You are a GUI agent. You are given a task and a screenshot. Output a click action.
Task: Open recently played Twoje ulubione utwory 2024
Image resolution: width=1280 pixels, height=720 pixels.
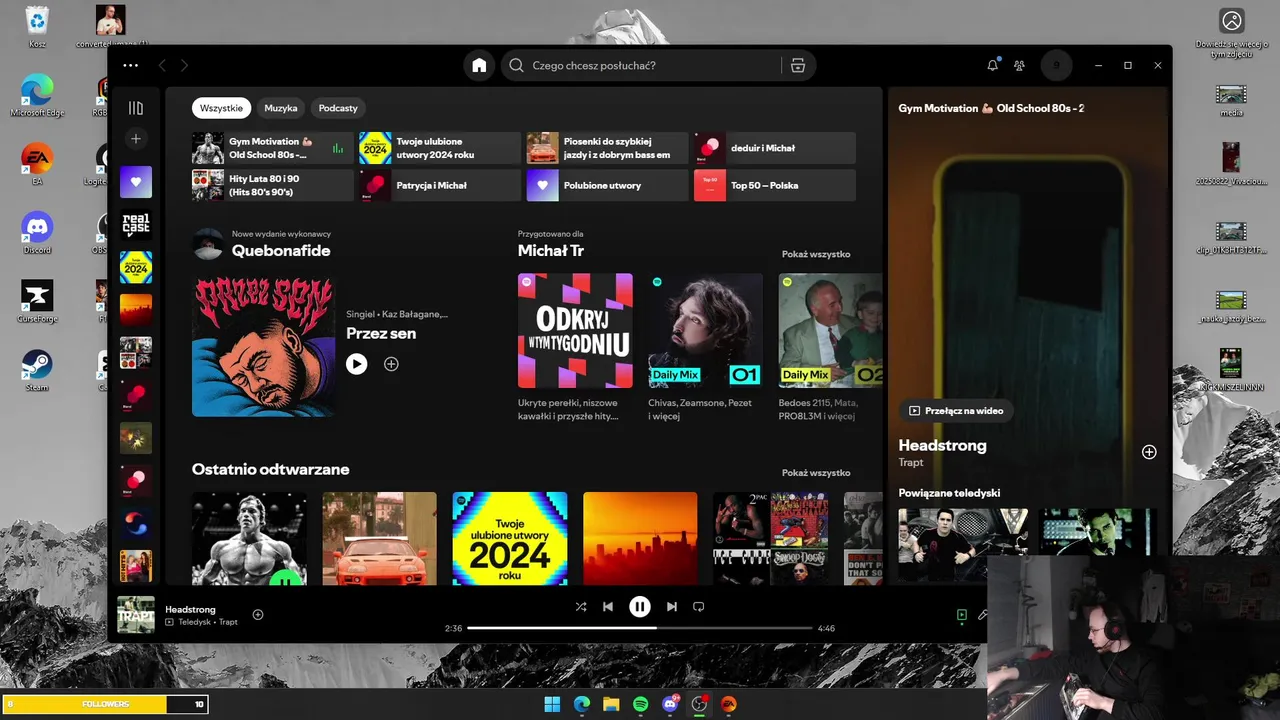(510, 538)
